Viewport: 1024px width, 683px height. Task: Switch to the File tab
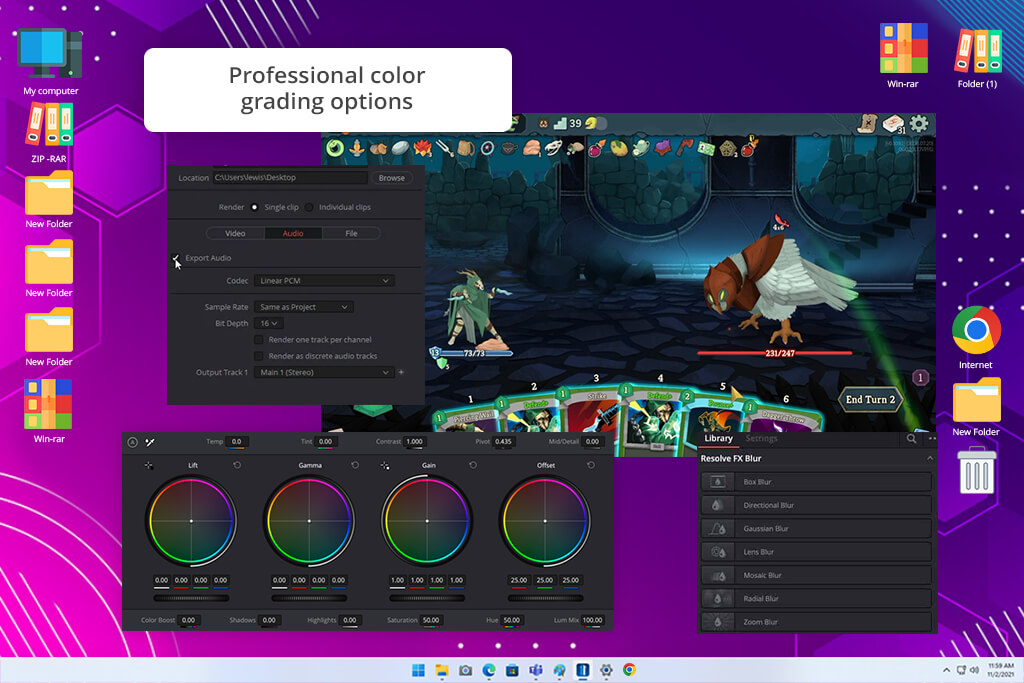(x=351, y=233)
